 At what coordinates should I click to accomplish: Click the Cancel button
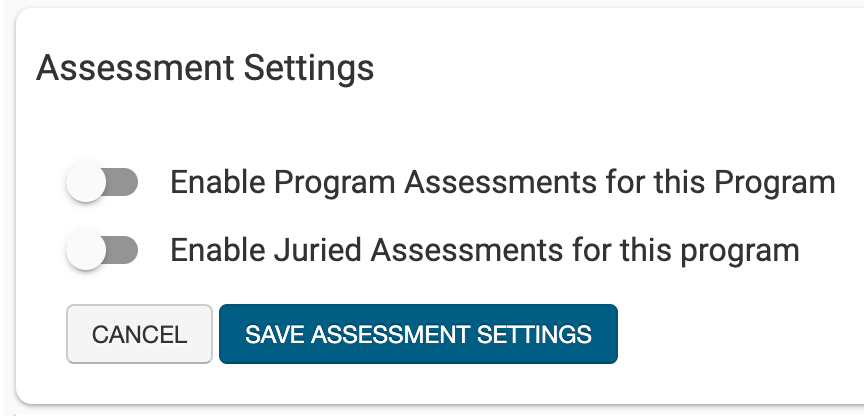click(x=139, y=334)
